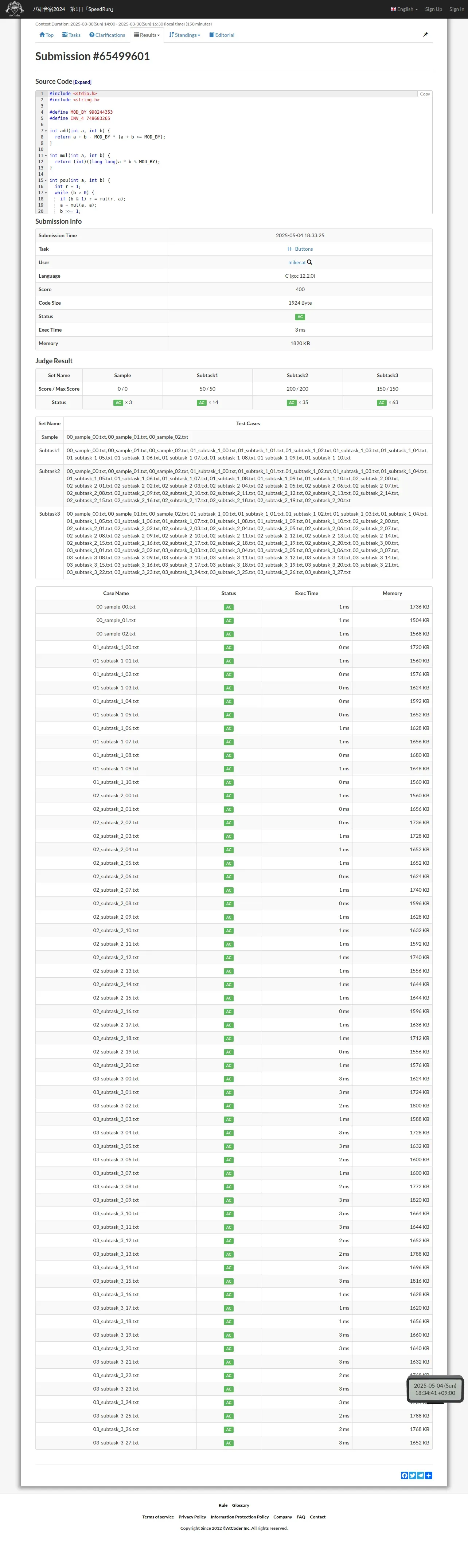Go to Sign Up
The width and height of the screenshot is (468, 1568).
coord(433,9)
